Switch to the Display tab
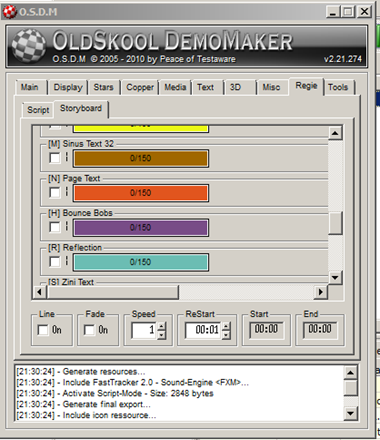 [68, 87]
